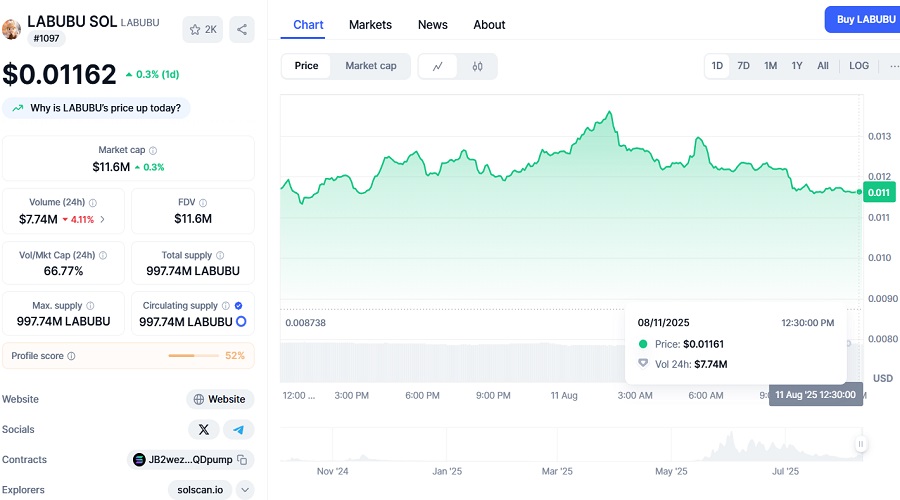The image size is (900, 500).
Task: Toggle the LOG scale on the chart
Action: click(x=859, y=66)
